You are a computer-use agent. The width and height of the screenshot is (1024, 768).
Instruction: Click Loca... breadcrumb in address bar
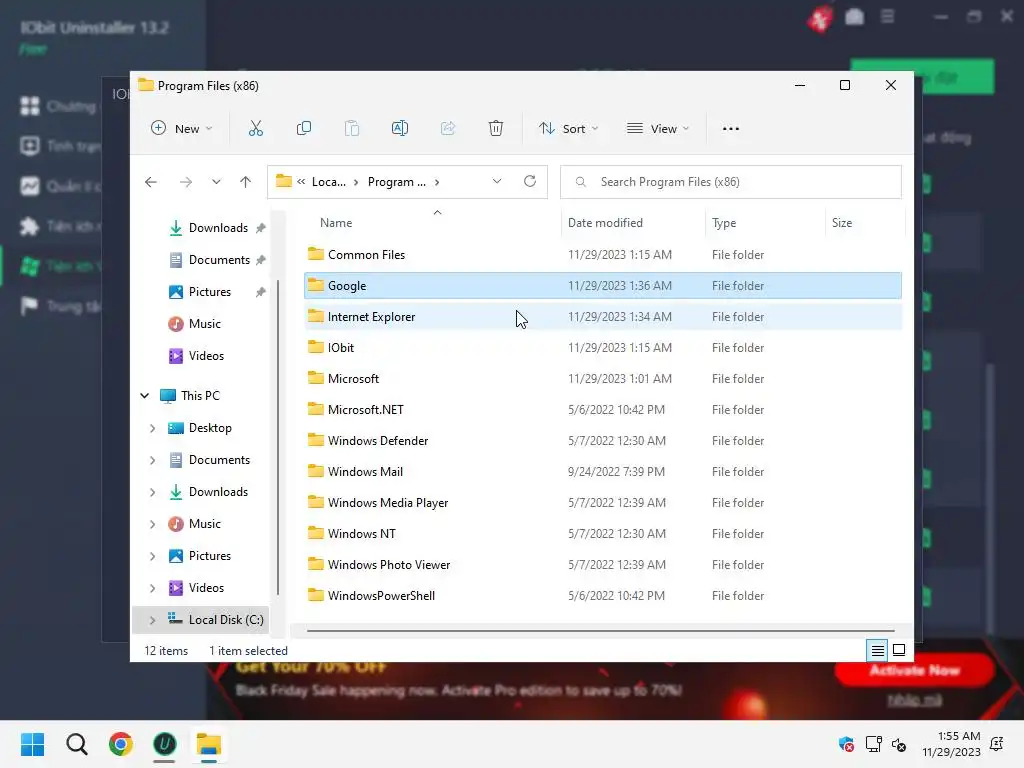click(328, 182)
